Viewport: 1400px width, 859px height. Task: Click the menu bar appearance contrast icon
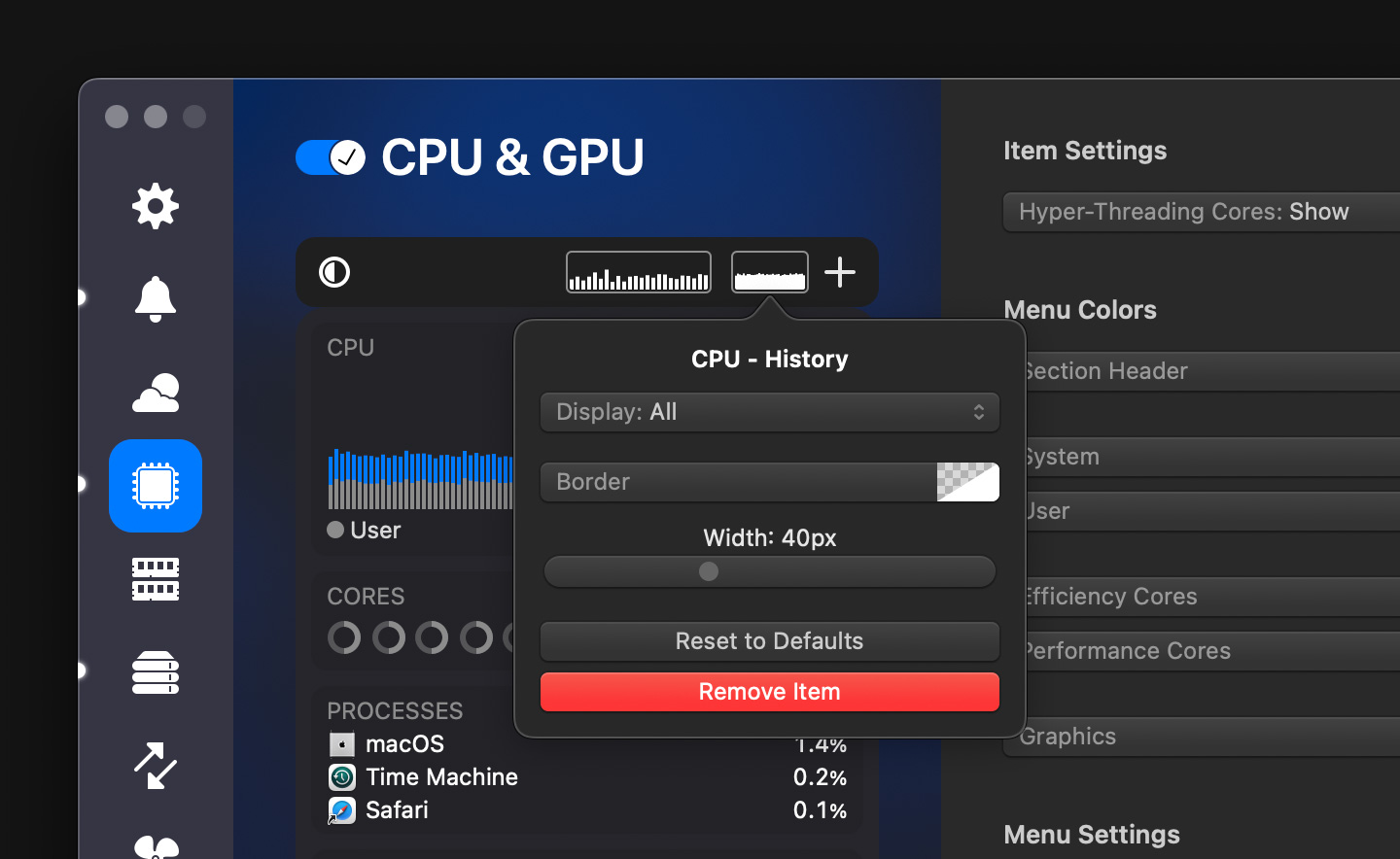334,272
